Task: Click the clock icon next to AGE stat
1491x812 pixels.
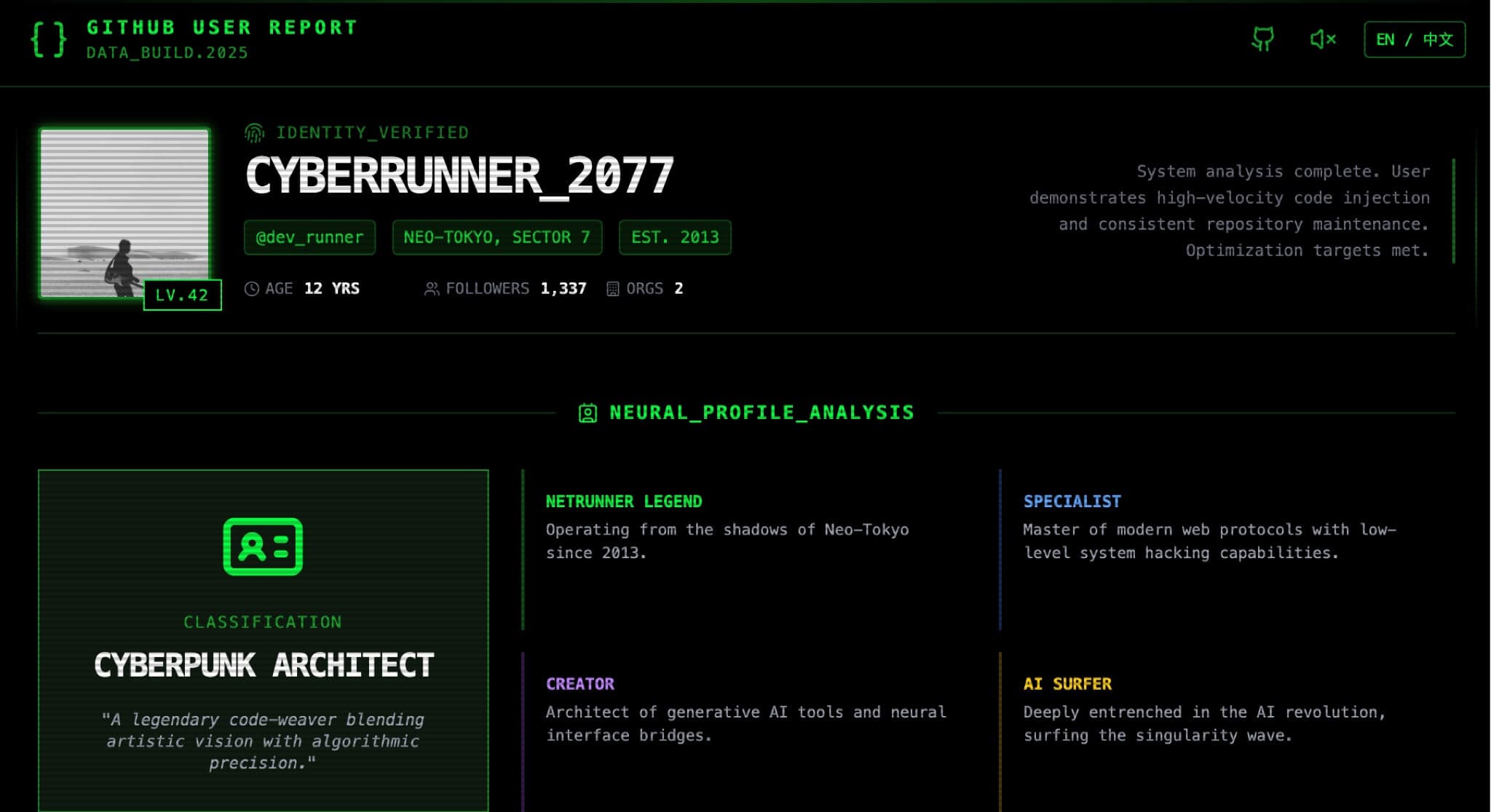Action: (x=251, y=288)
